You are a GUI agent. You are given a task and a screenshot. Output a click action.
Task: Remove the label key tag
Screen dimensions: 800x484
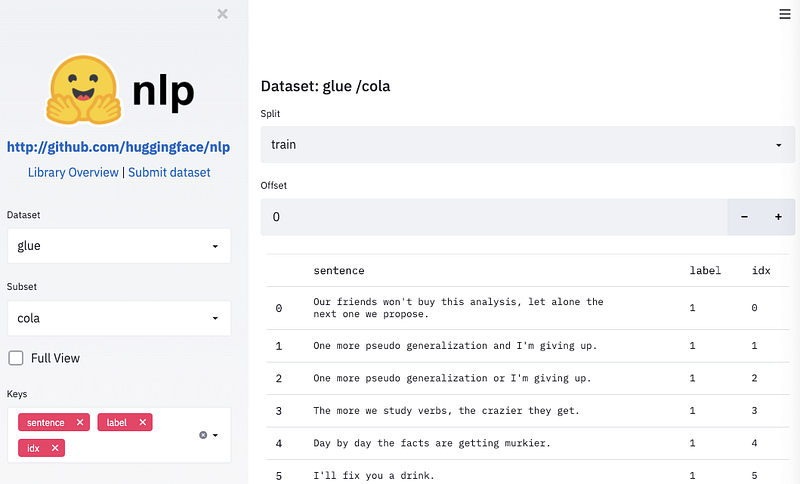coord(143,423)
